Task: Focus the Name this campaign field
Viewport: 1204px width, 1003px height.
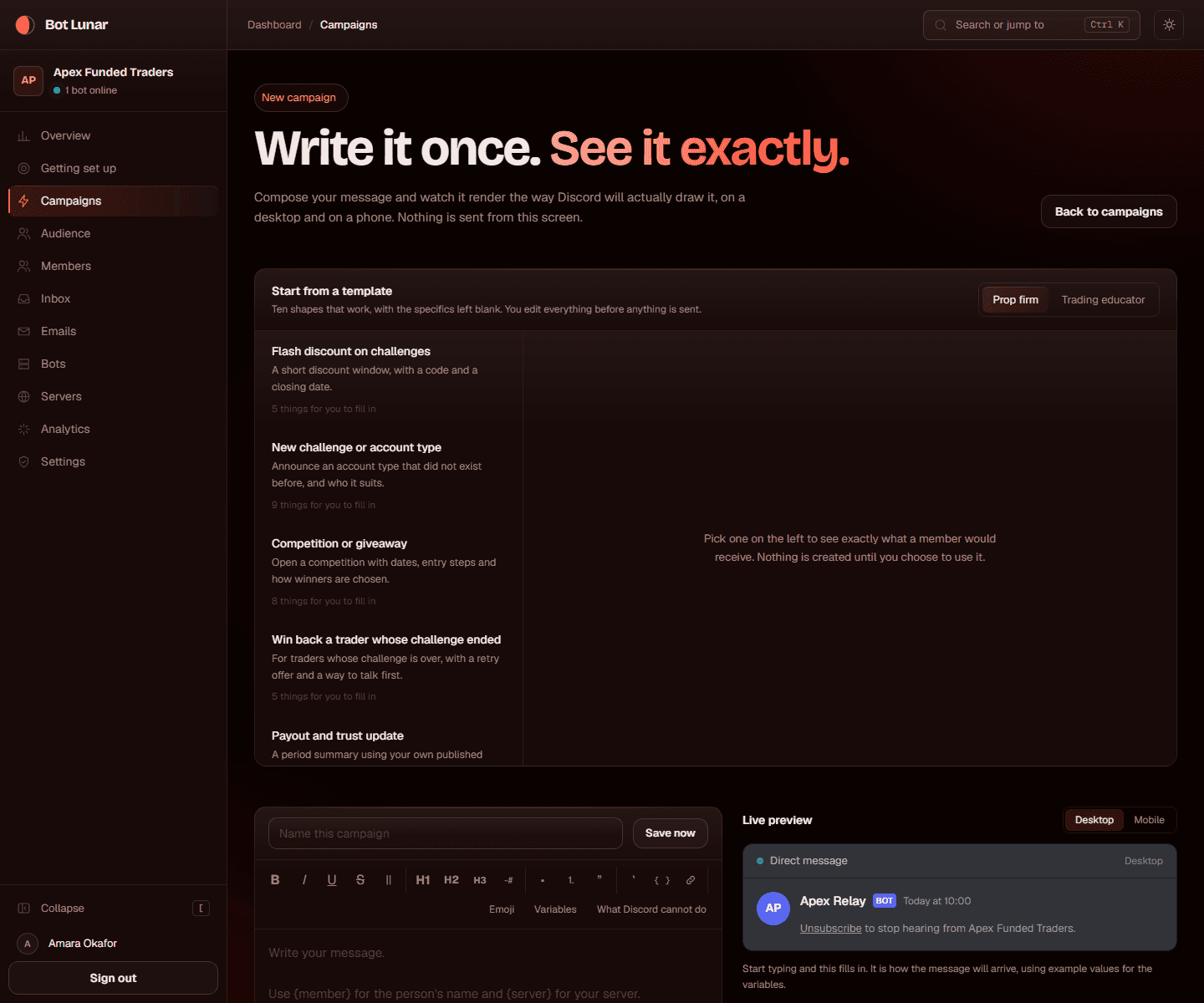Action: 446,833
